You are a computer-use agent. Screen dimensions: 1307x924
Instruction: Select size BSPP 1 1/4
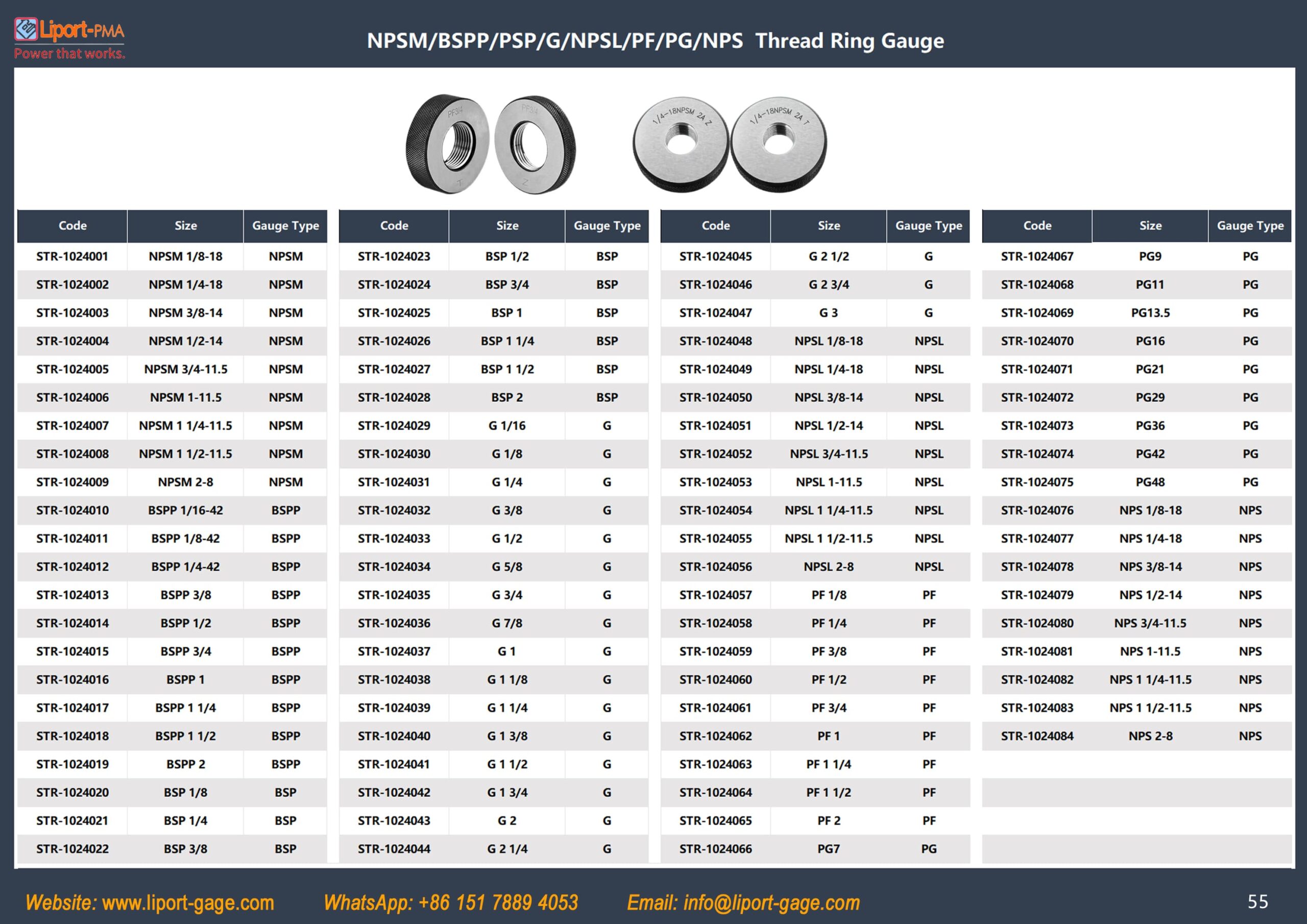(x=185, y=708)
